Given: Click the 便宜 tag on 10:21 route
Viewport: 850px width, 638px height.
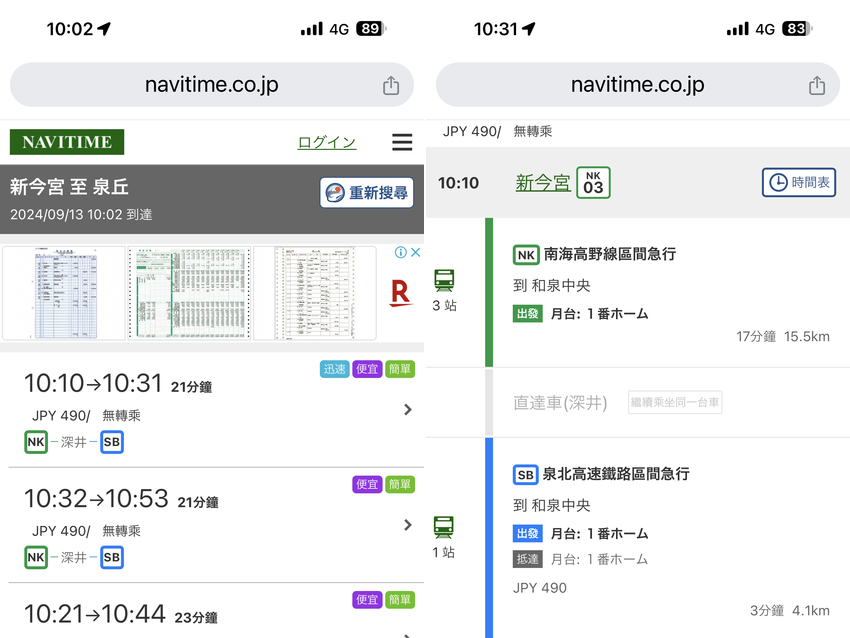Looking at the screenshot, I should (368, 600).
